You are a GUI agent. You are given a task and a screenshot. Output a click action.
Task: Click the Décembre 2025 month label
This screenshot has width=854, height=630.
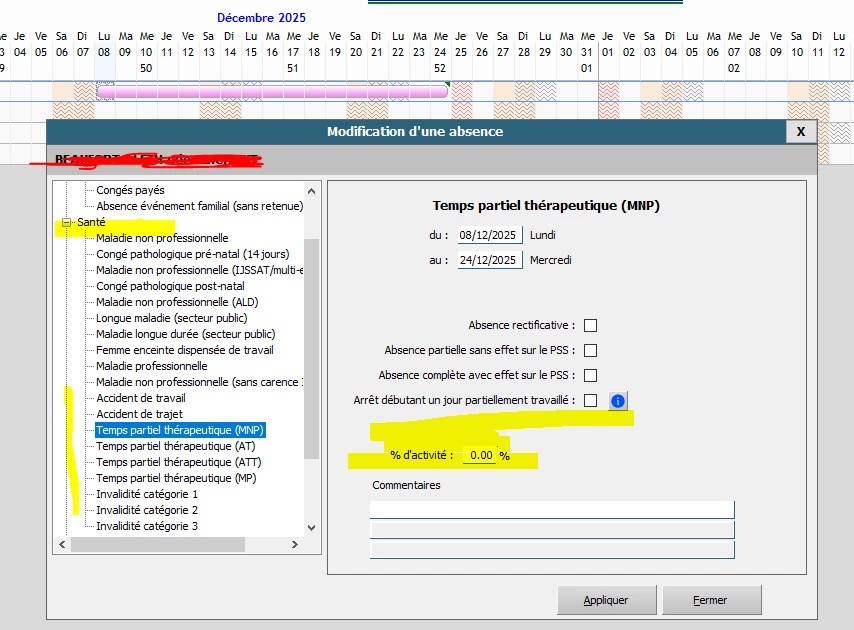pyautogui.click(x=261, y=18)
